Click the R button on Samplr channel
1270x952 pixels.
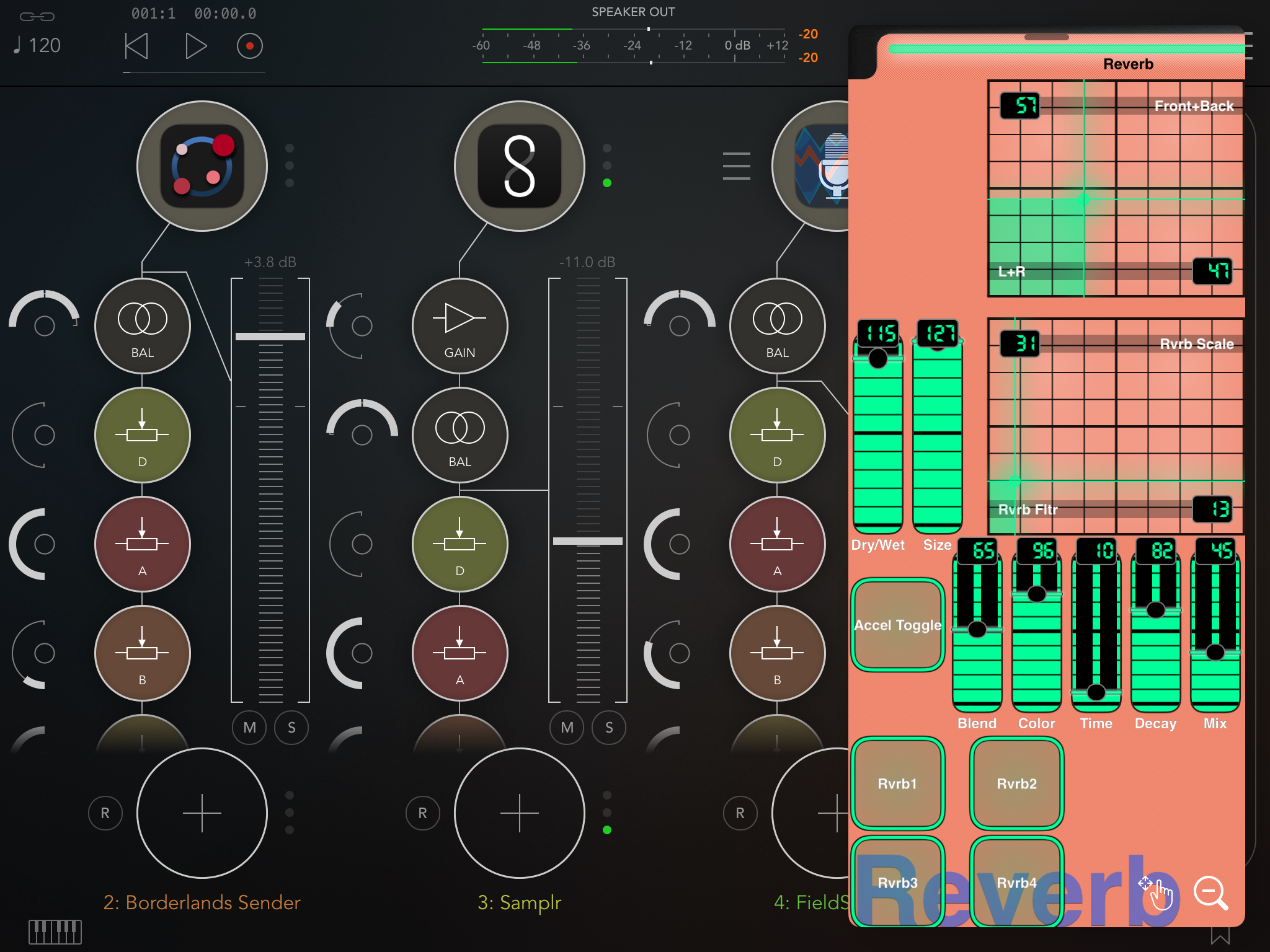tap(422, 813)
